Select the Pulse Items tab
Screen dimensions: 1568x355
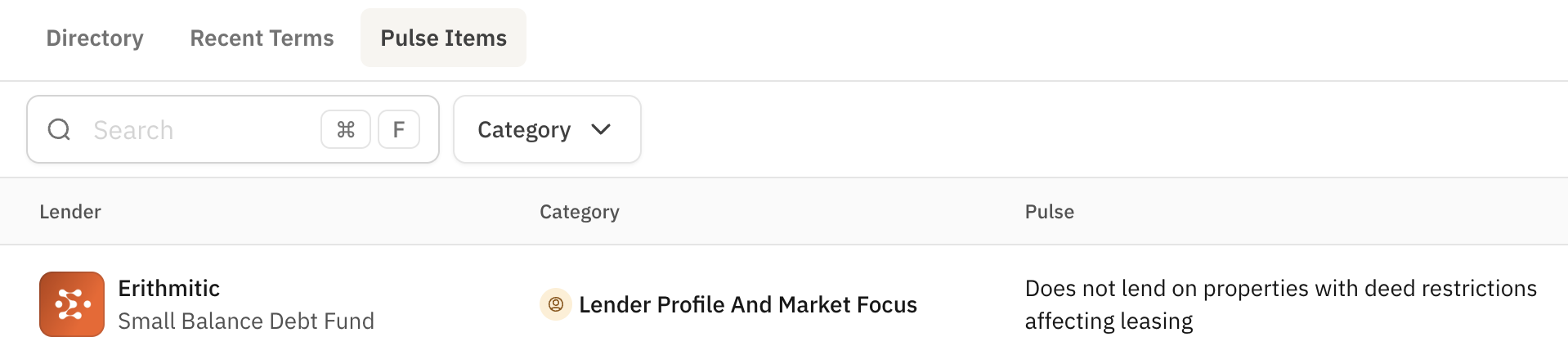(443, 38)
